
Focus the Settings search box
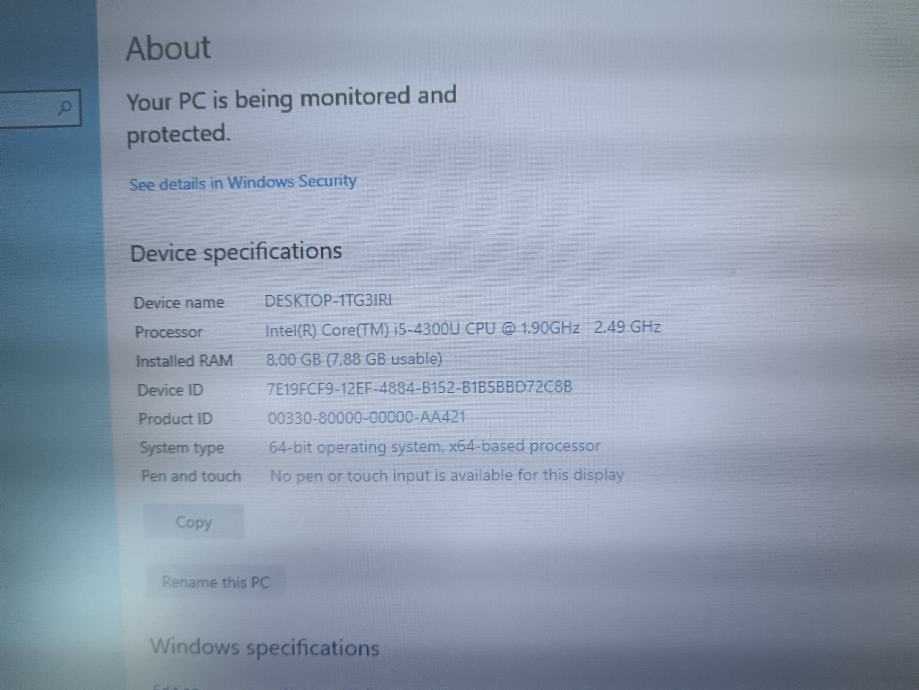tap(39, 108)
